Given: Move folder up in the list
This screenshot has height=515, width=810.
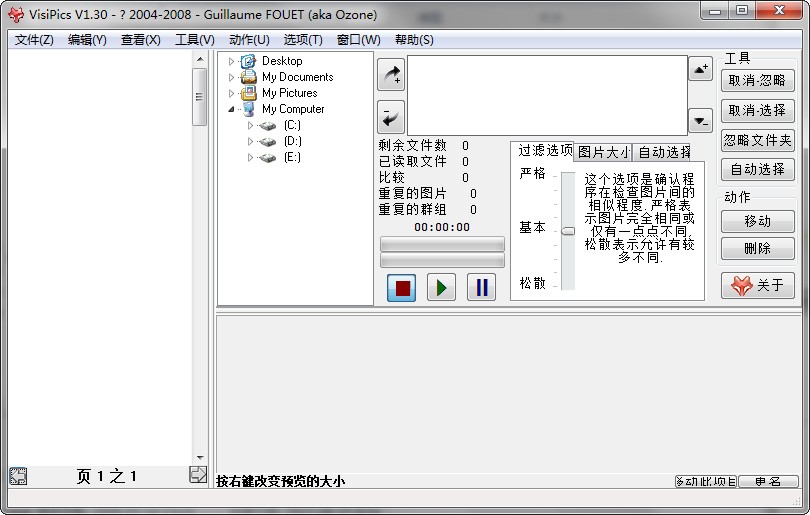Looking at the screenshot, I should pyautogui.click(x=700, y=69).
